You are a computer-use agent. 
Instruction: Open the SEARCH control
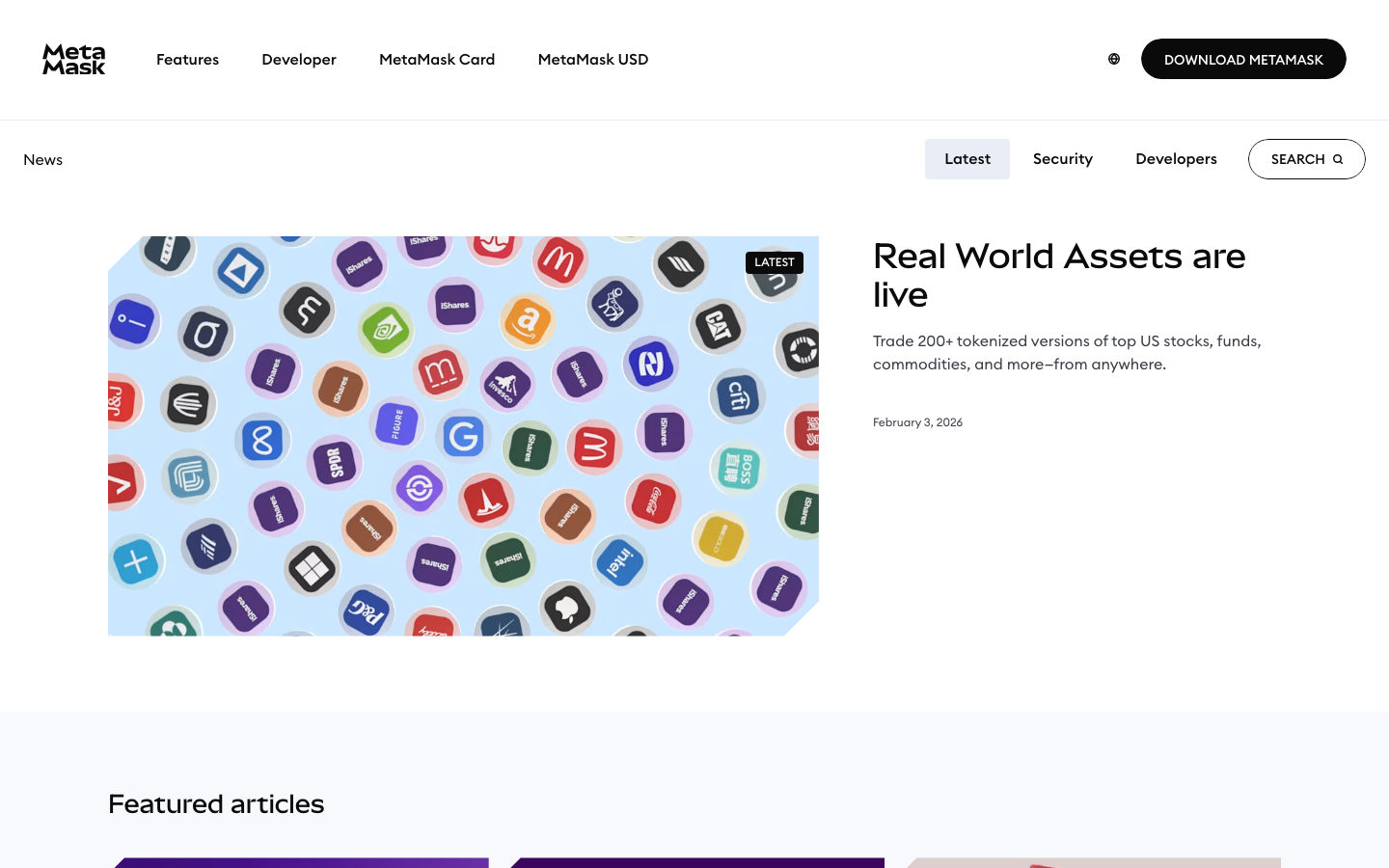[1306, 158]
